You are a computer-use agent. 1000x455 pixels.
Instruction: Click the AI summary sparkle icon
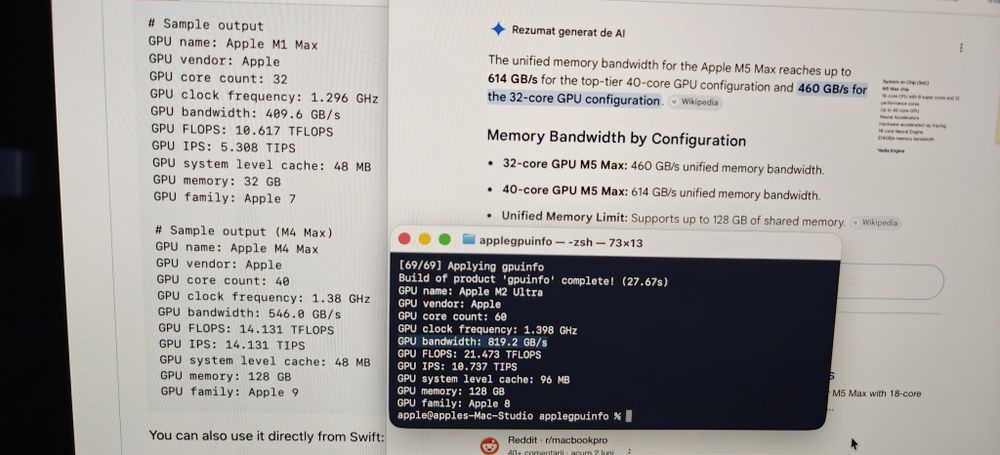499,29
